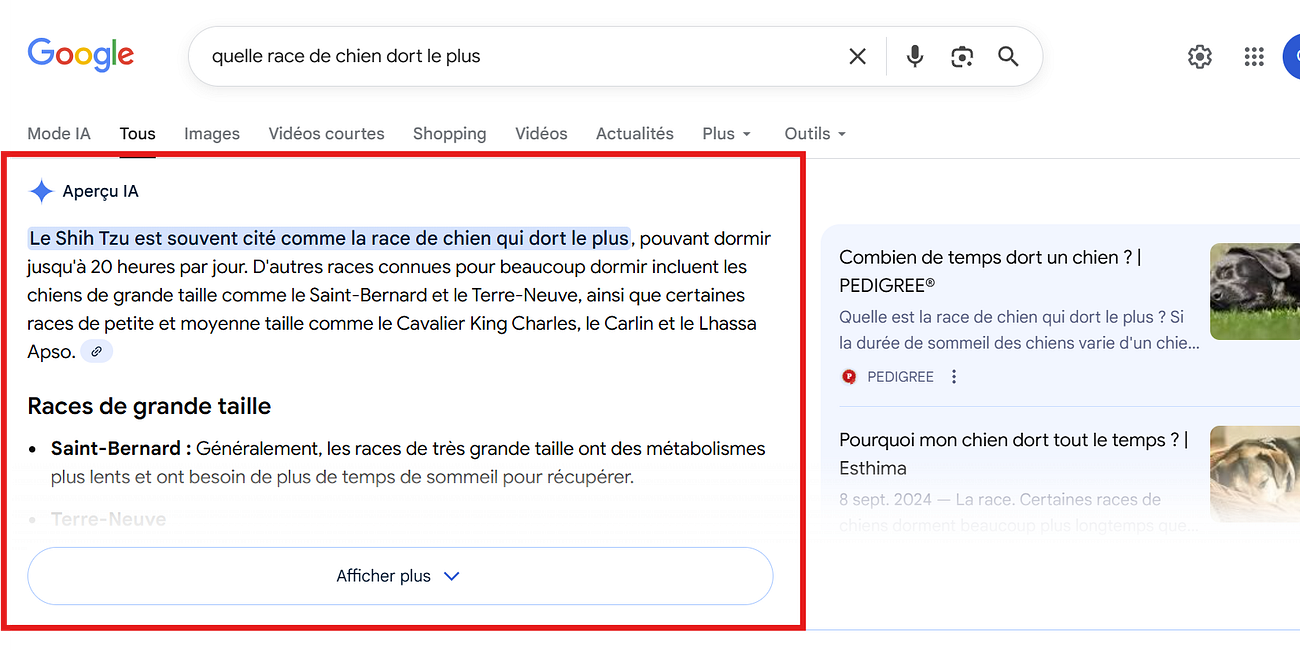
Task: Open PEDIGREE result three-dot menu
Action: [953, 377]
